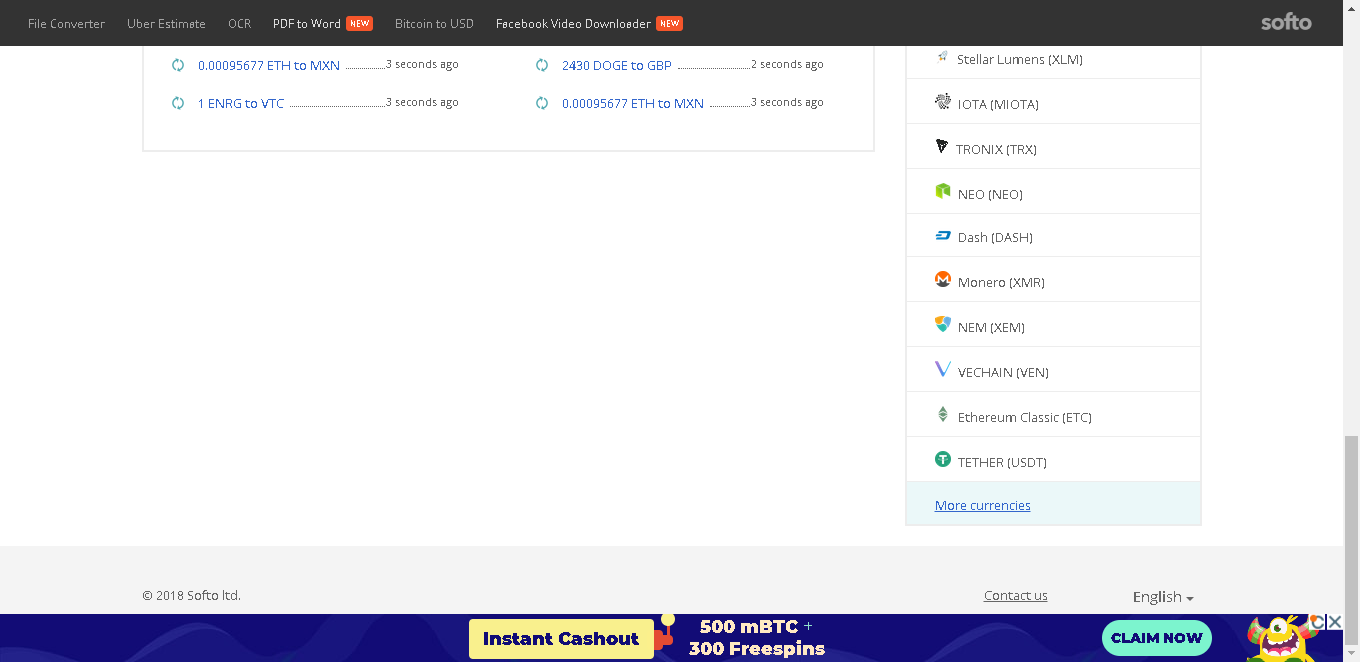Close the bottom ad banner
Image resolution: width=1360 pixels, height=662 pixels.
1334,622
